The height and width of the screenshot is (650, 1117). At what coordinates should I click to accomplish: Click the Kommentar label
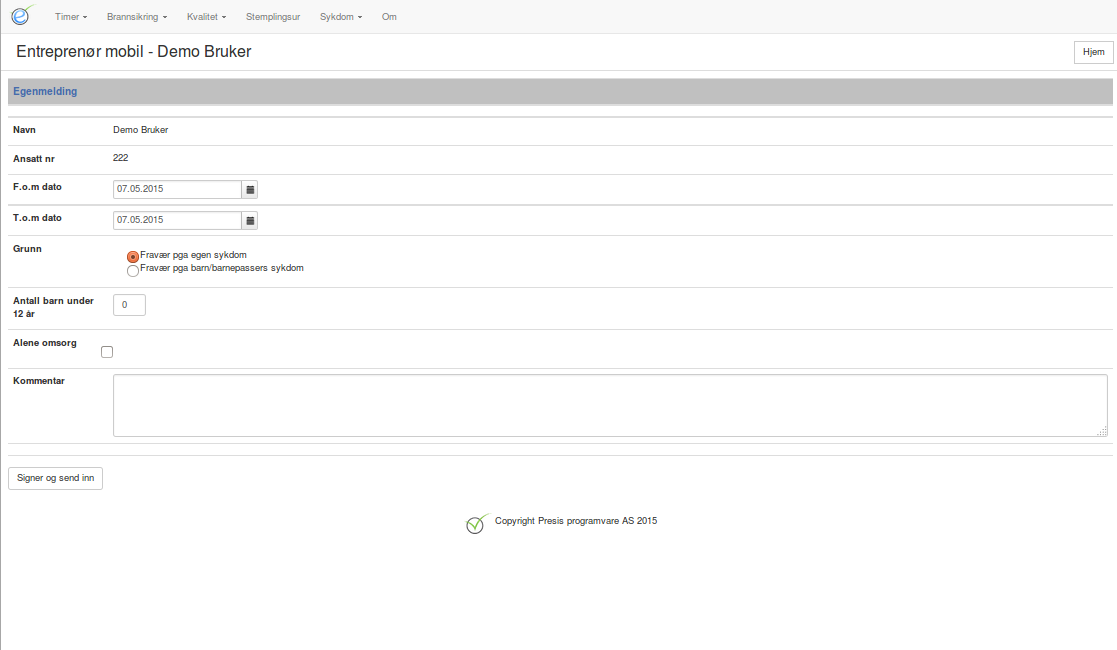38,381
